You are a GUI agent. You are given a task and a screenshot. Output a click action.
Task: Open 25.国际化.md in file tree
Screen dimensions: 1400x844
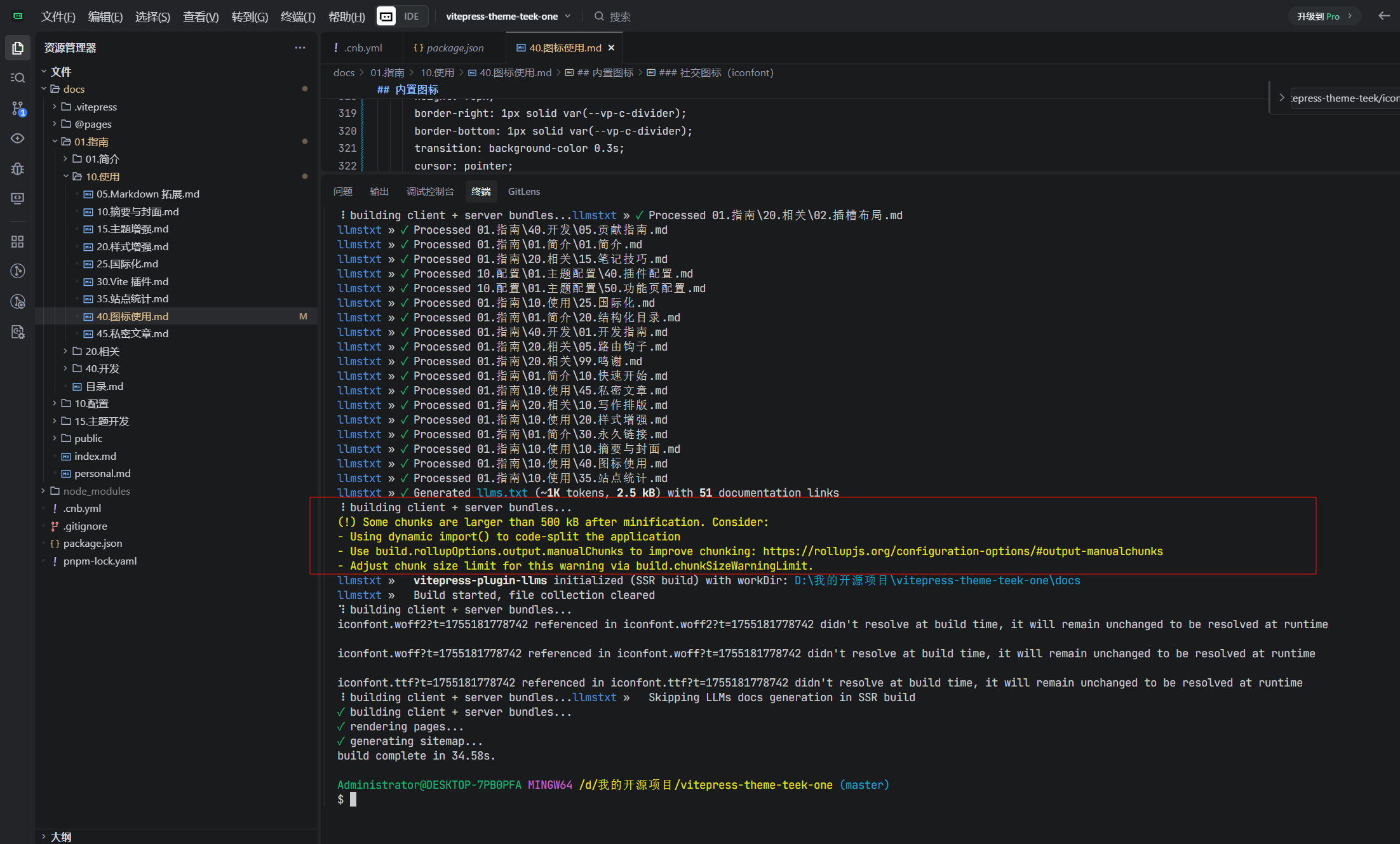pos(127,264)
